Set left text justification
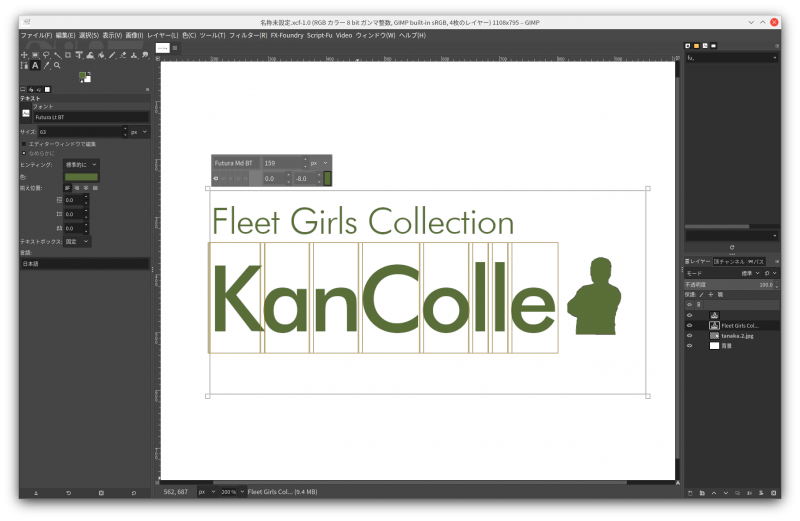Screen dimensions: 800x521 [67, 188]
